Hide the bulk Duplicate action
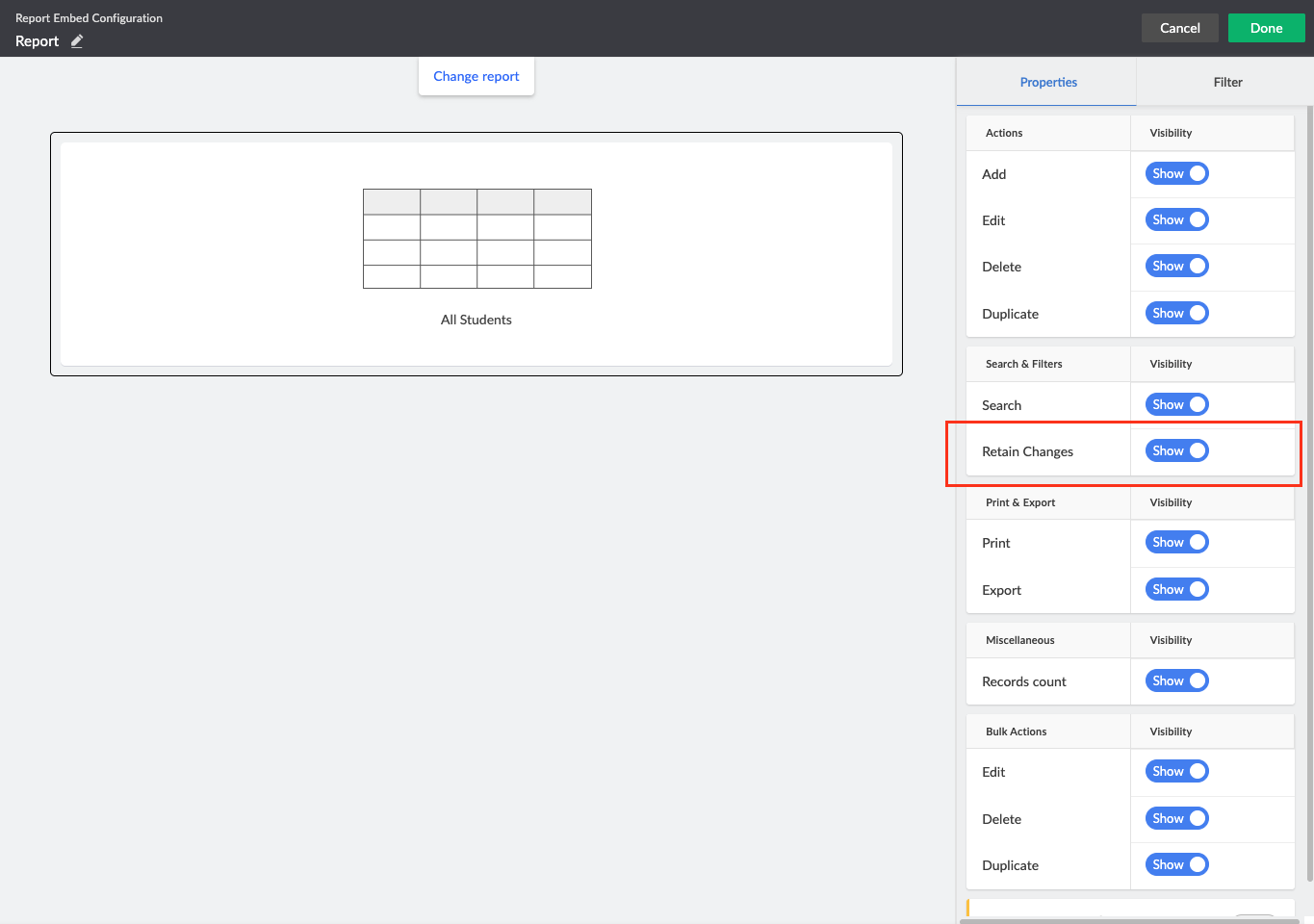This screenshot has height=924, width=1314. tap(1176, 864)
